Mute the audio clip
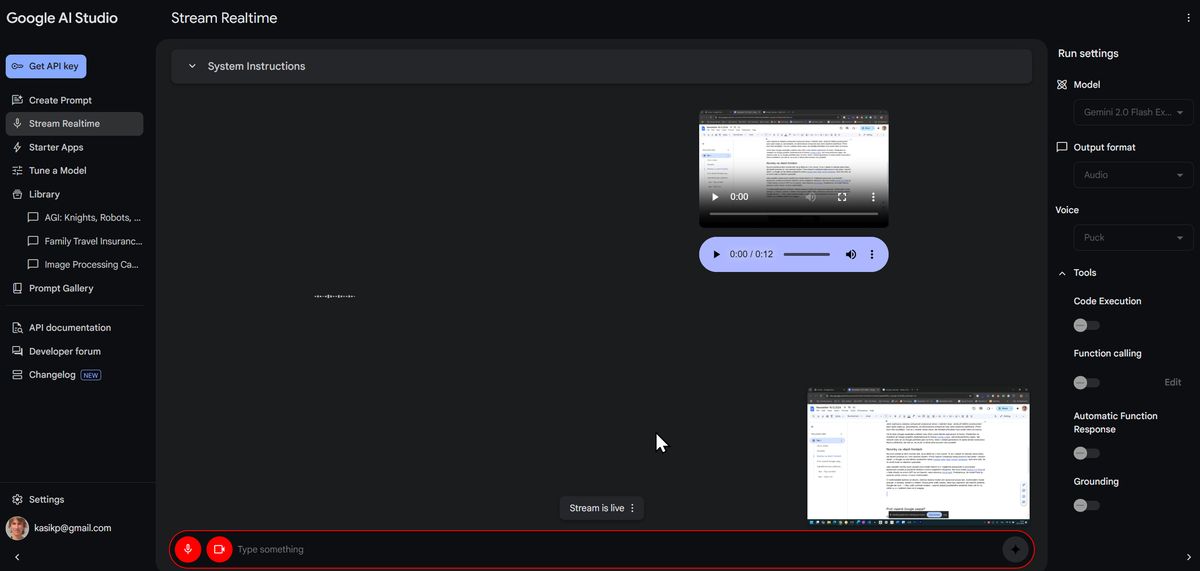 pyautogui.click(x=851, y=255)
